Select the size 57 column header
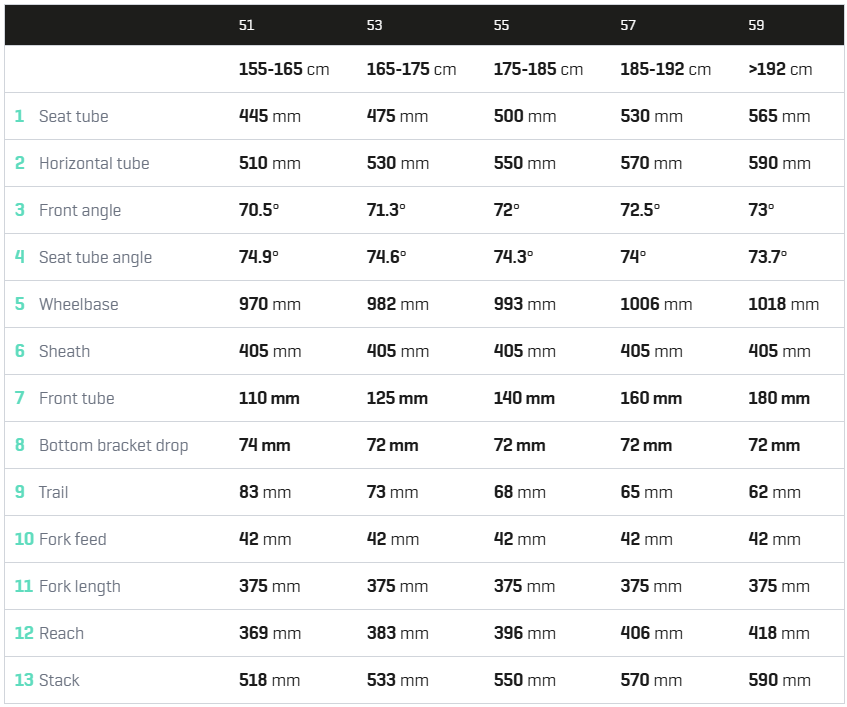This screenshot has height=707, width=847. point(628,25)
